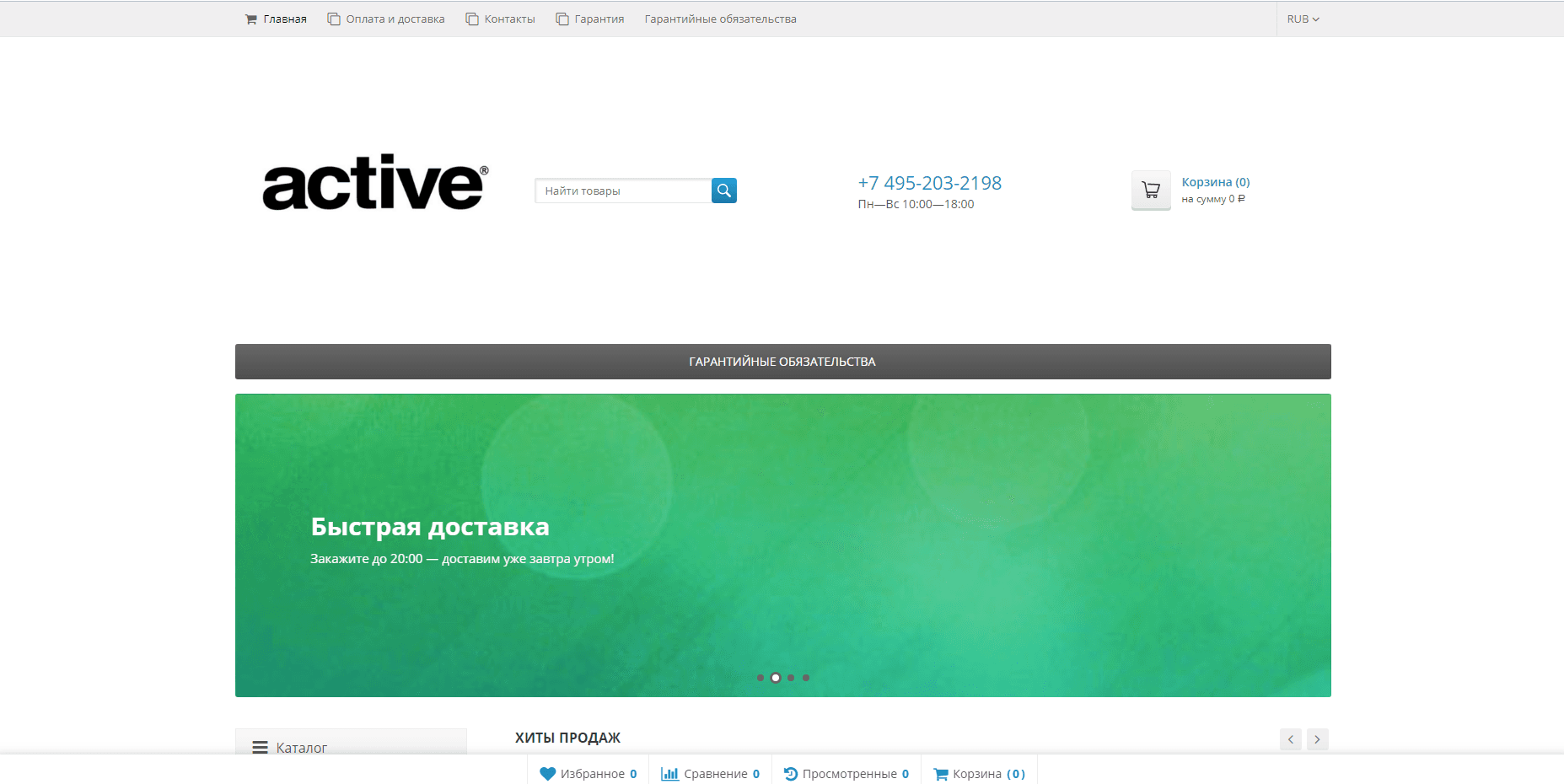This screenshot has width=1564, height=784.
Task: Click the Гарантийные обязательства dark banner button
Action: (x=782, y=362)
